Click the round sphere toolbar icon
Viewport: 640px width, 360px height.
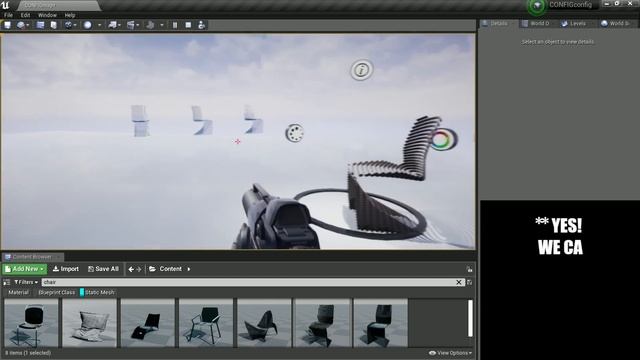(x=87, y=25)
